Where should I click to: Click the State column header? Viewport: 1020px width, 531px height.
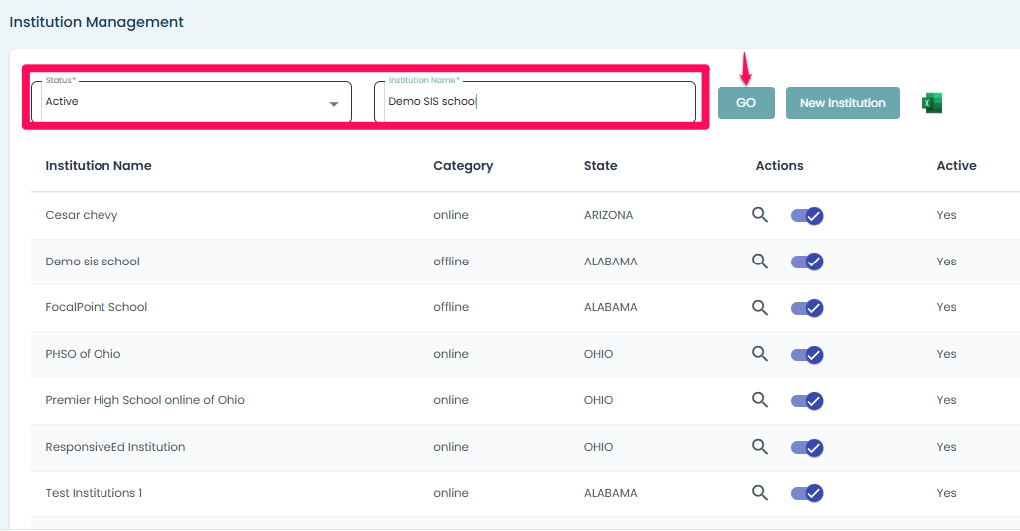pyautogui.click(x=600, y=166)
